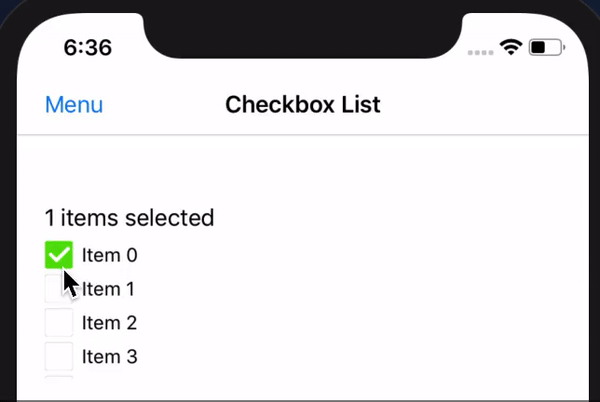This screenshot has width=600, height=402.
Task: Tick the Item 3 checkbox
Action: click(x=59, y=356)
